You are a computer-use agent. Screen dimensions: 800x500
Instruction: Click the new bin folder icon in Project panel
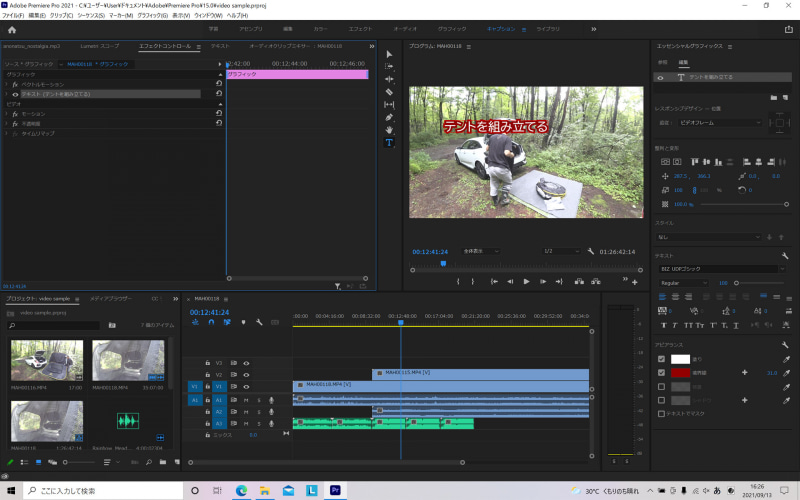tap(163, 462)
